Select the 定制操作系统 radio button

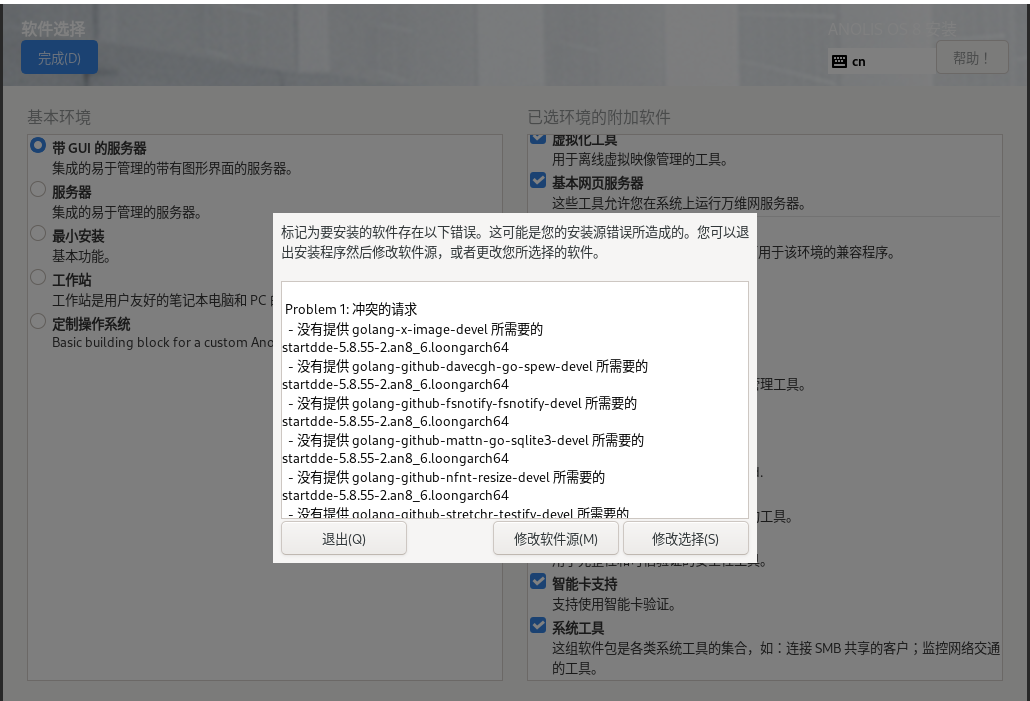coord(38,321)
